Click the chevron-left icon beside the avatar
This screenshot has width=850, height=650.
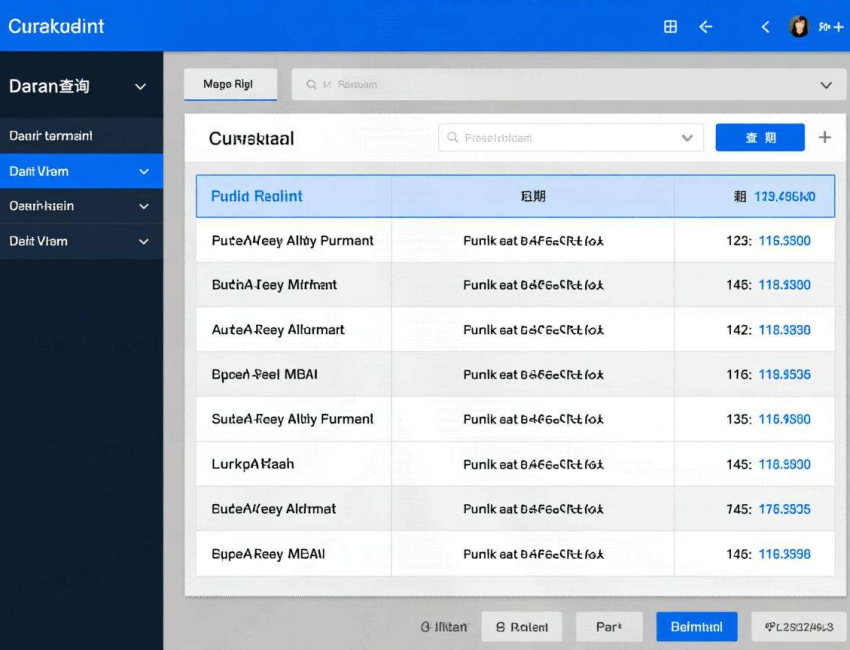(x=766, y=27)
